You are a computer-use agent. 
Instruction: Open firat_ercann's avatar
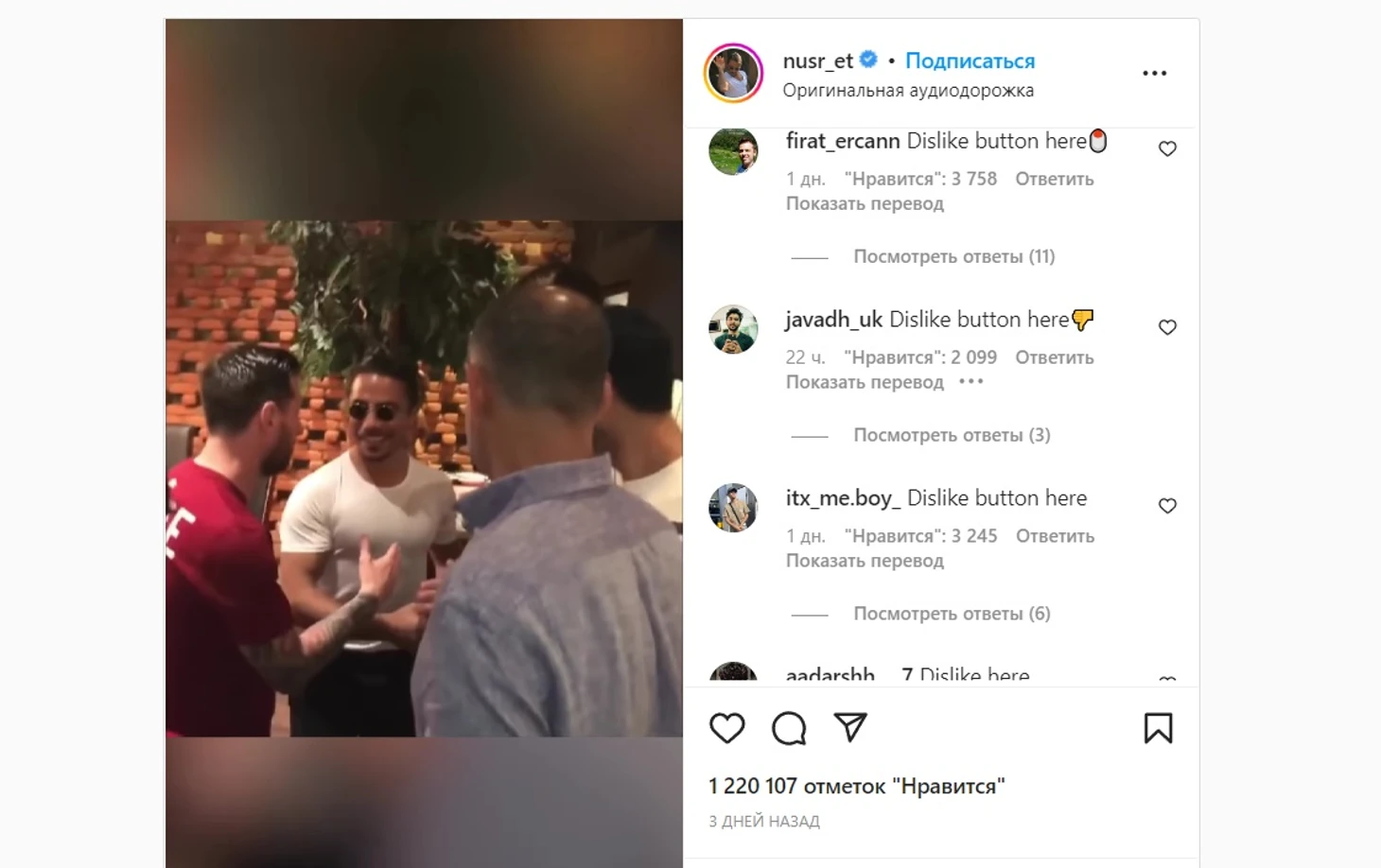733,150
